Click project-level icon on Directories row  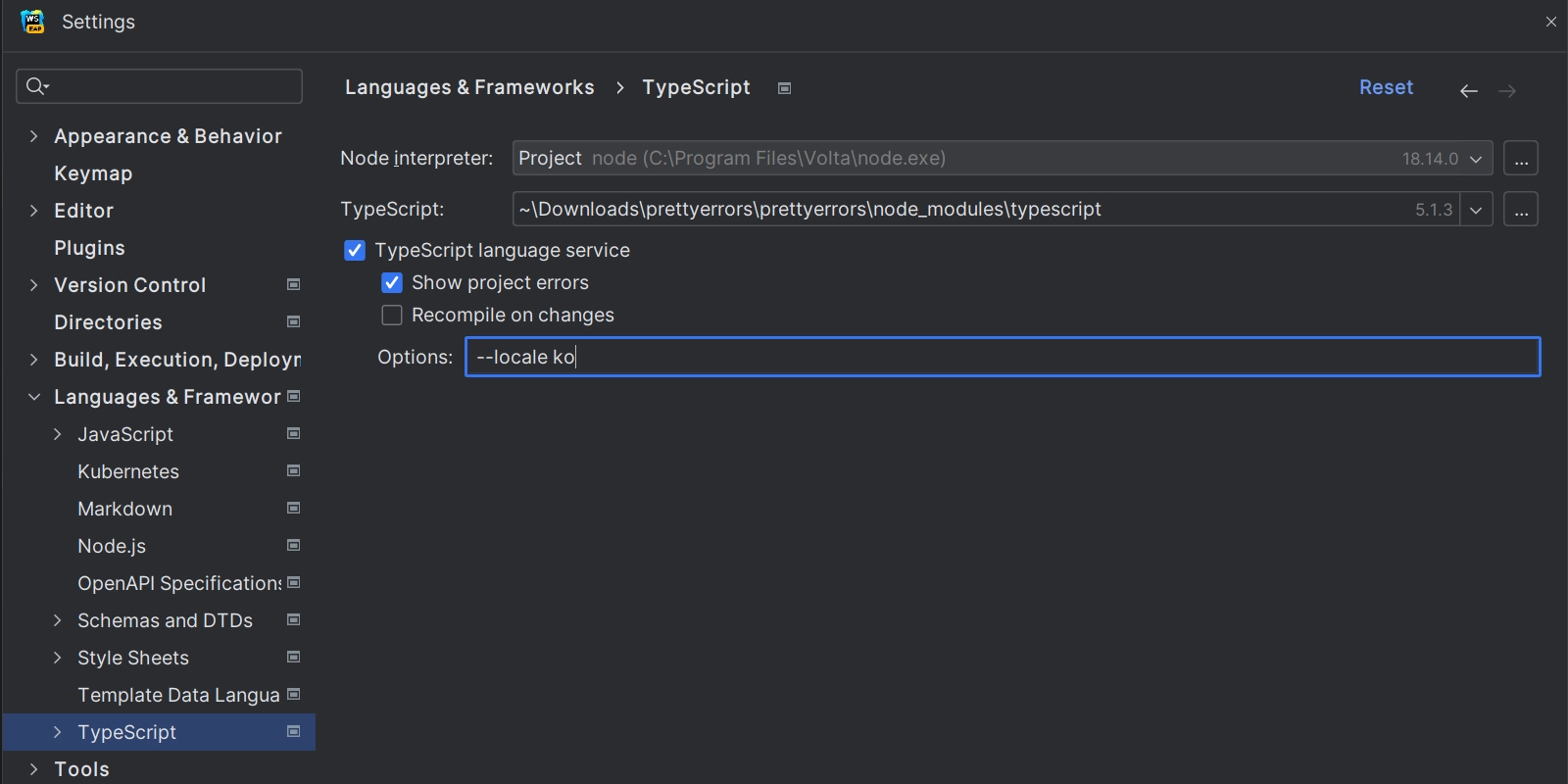click(293, 321)
